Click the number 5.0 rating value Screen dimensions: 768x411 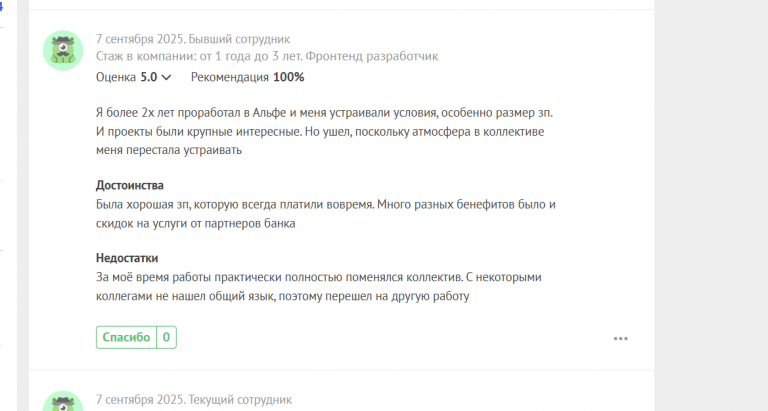point(149,77)
